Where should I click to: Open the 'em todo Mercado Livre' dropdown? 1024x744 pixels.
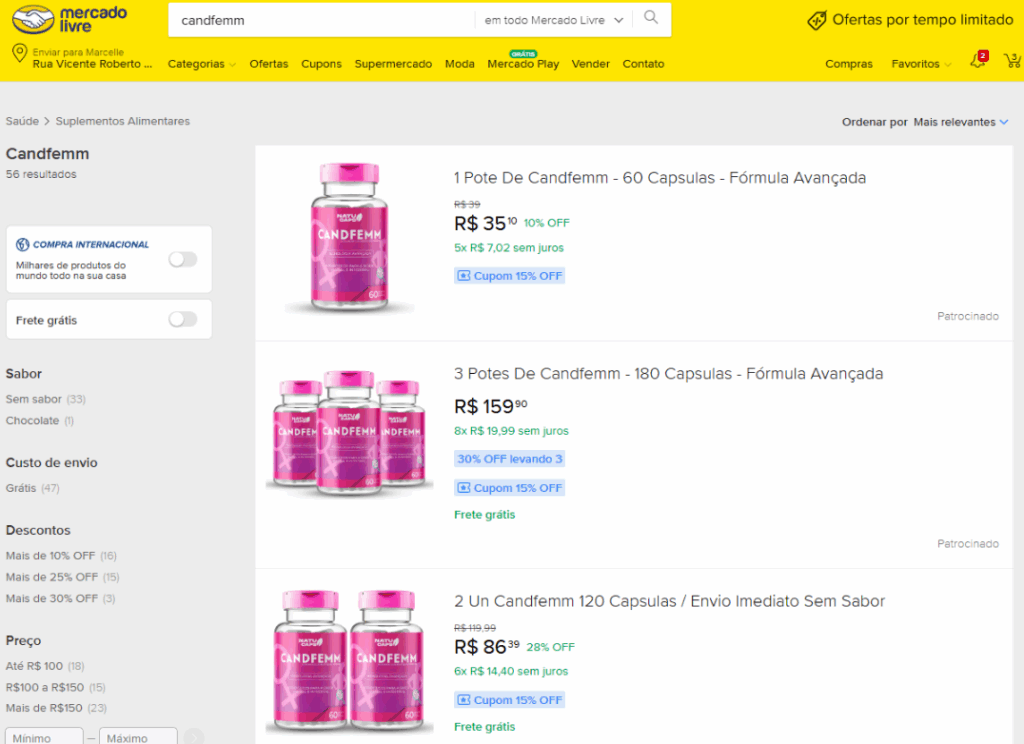pos(554,20)
